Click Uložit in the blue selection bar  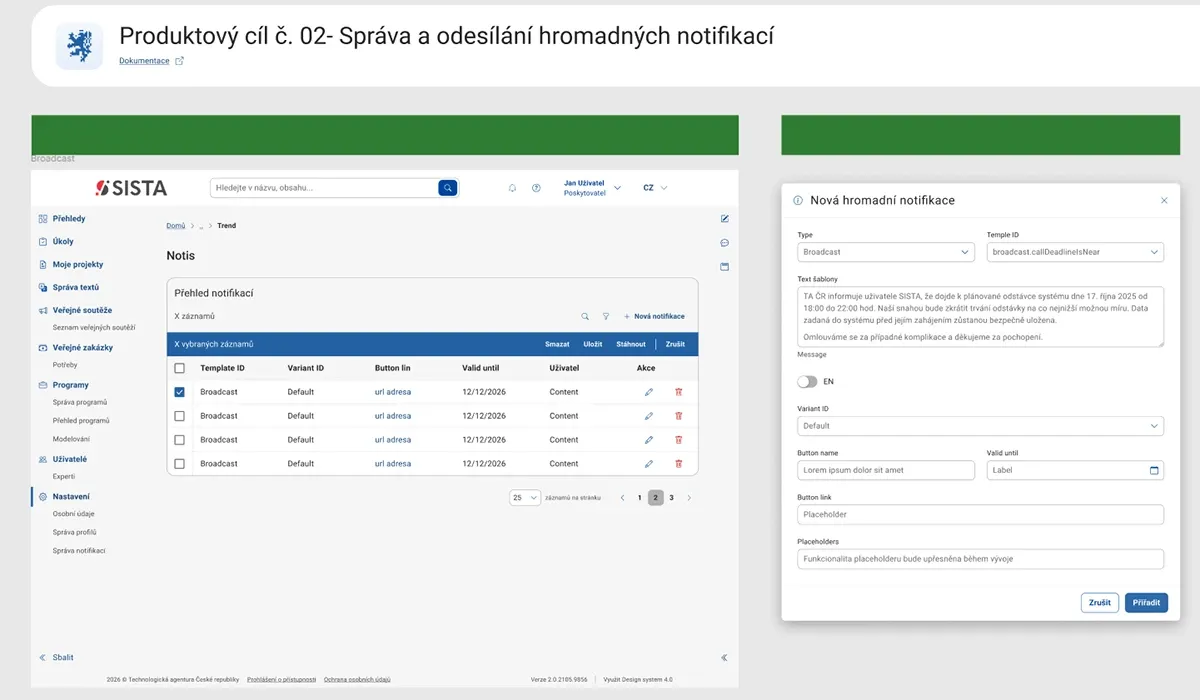593,344
